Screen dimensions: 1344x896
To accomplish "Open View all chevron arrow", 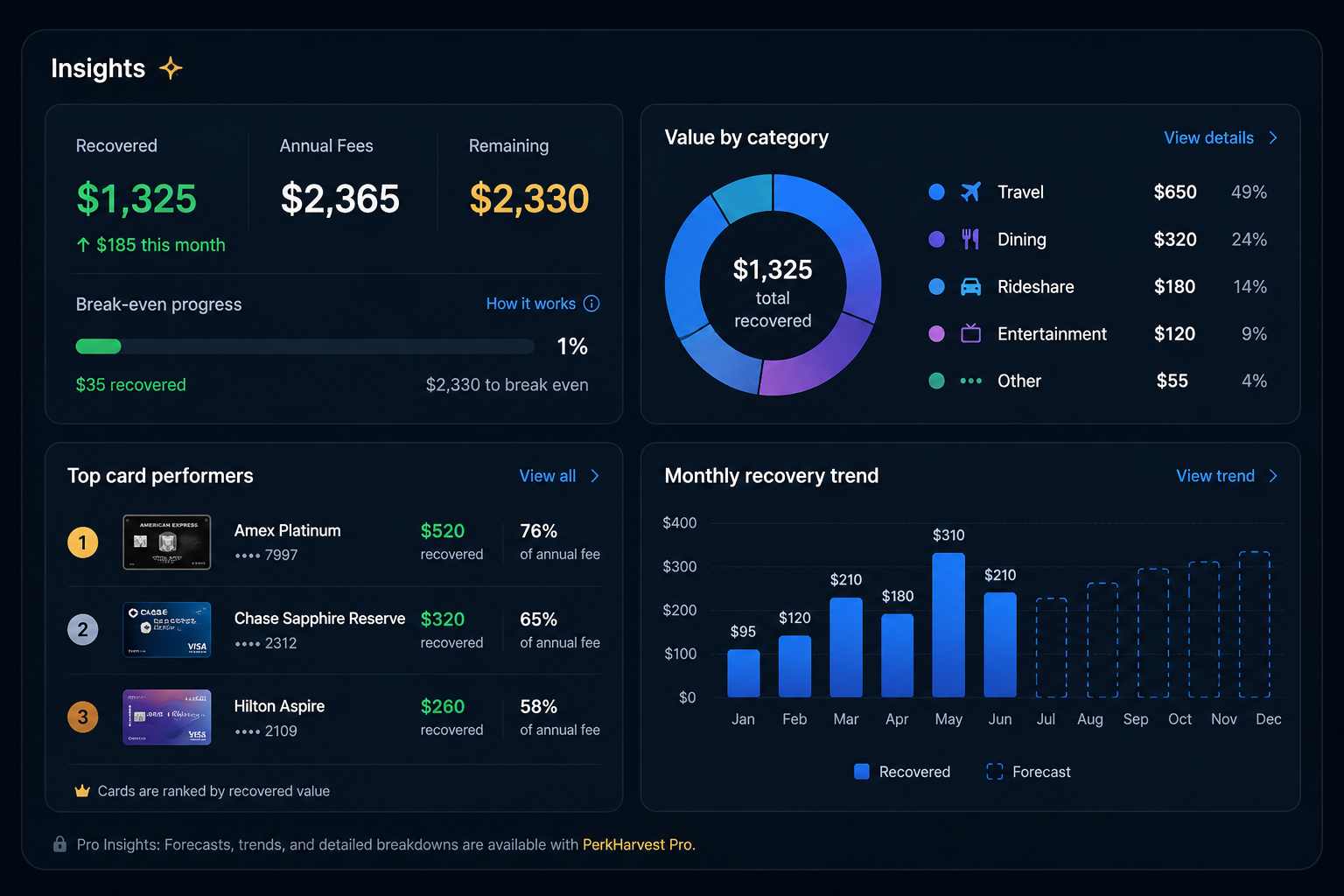I will pyautogui.click(x=595, y=476).
